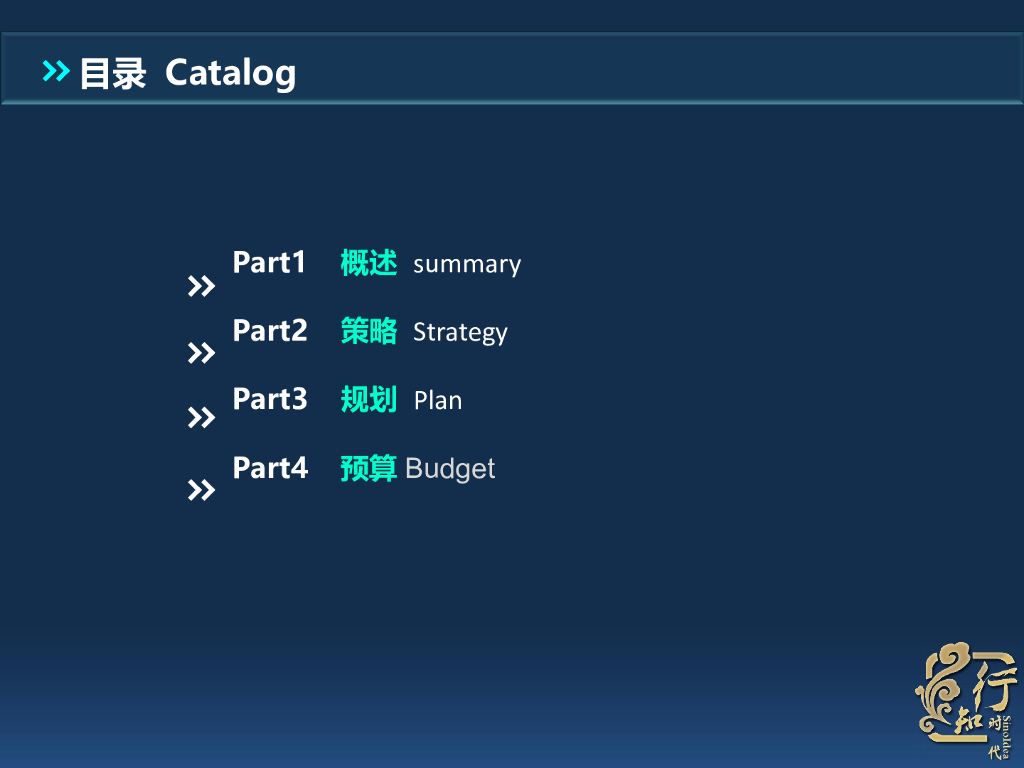Click the word summary
Screen dimensions: 1024x768
[467, 265]
